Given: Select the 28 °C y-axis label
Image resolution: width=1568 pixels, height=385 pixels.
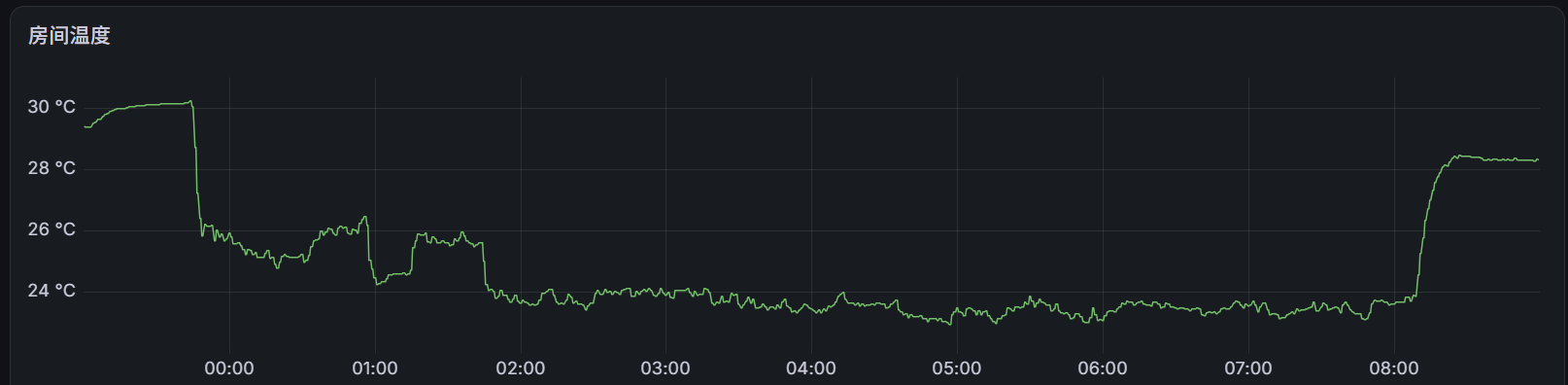Looking at the screenshot, I should (x=51, y=168).
